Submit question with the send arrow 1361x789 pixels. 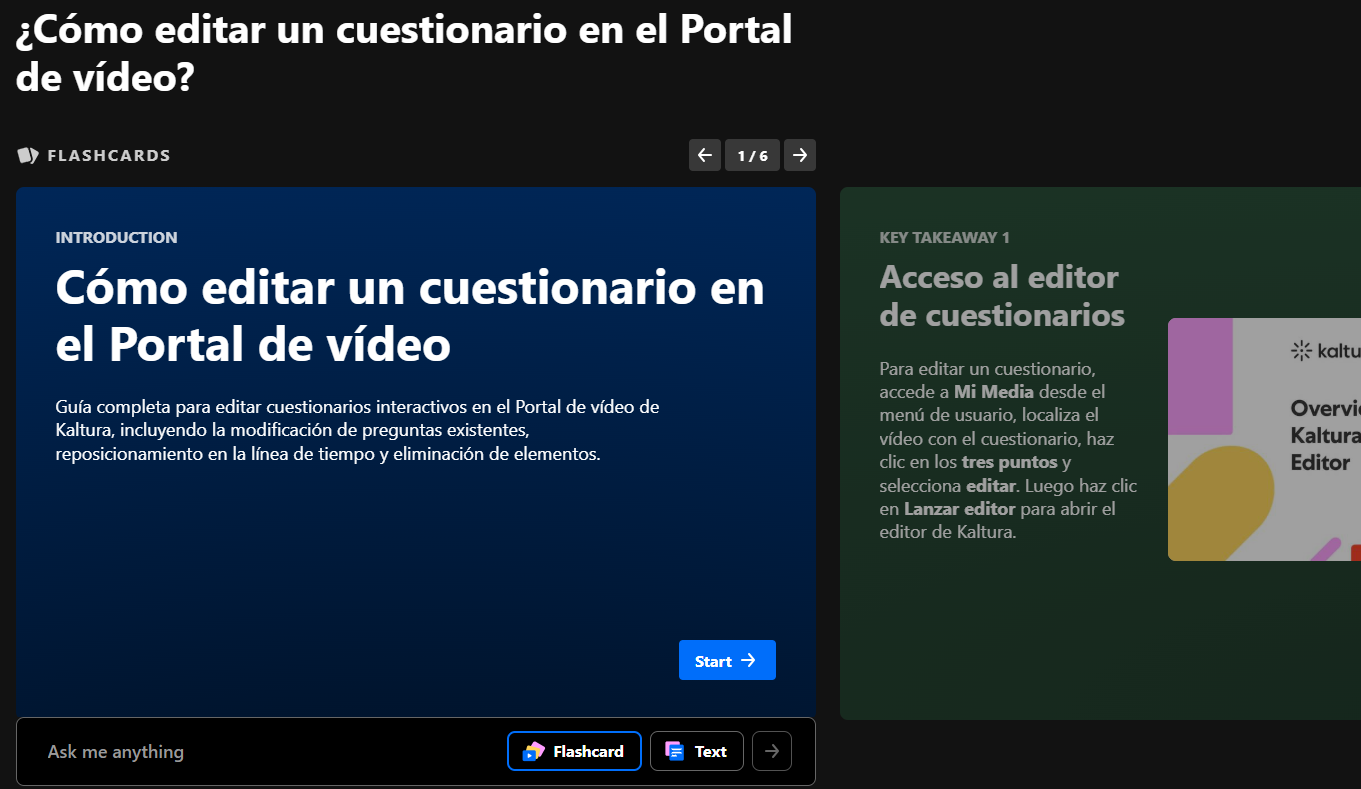(772, 752)
